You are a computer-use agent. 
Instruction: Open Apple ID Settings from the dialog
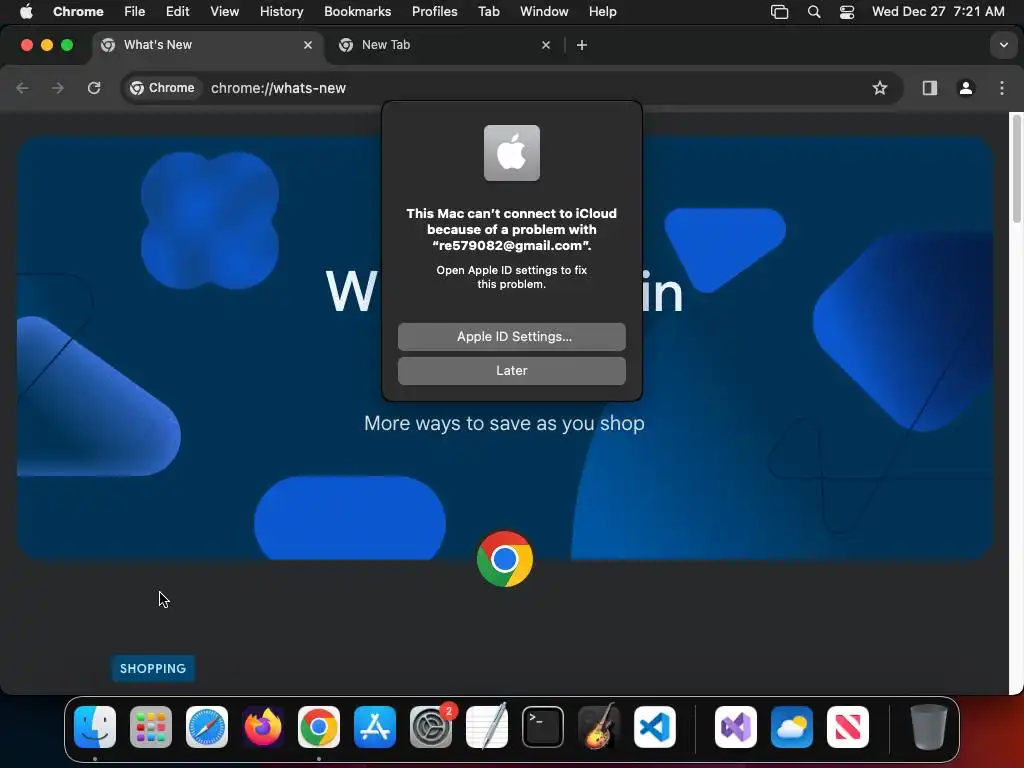pos(511,336)
